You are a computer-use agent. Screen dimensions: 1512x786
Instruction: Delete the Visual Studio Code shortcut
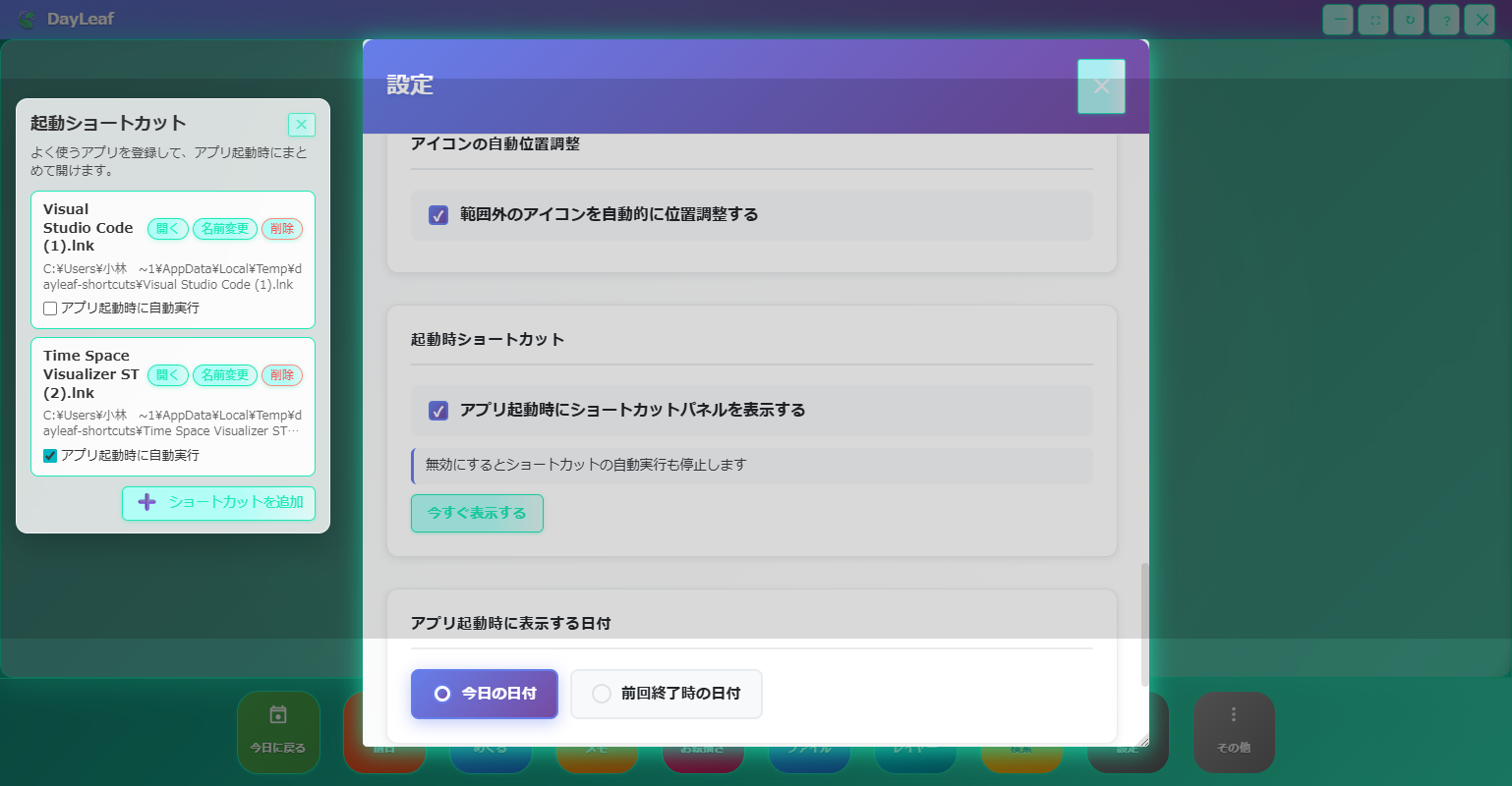pyautogui.click(x=282, y=229)
